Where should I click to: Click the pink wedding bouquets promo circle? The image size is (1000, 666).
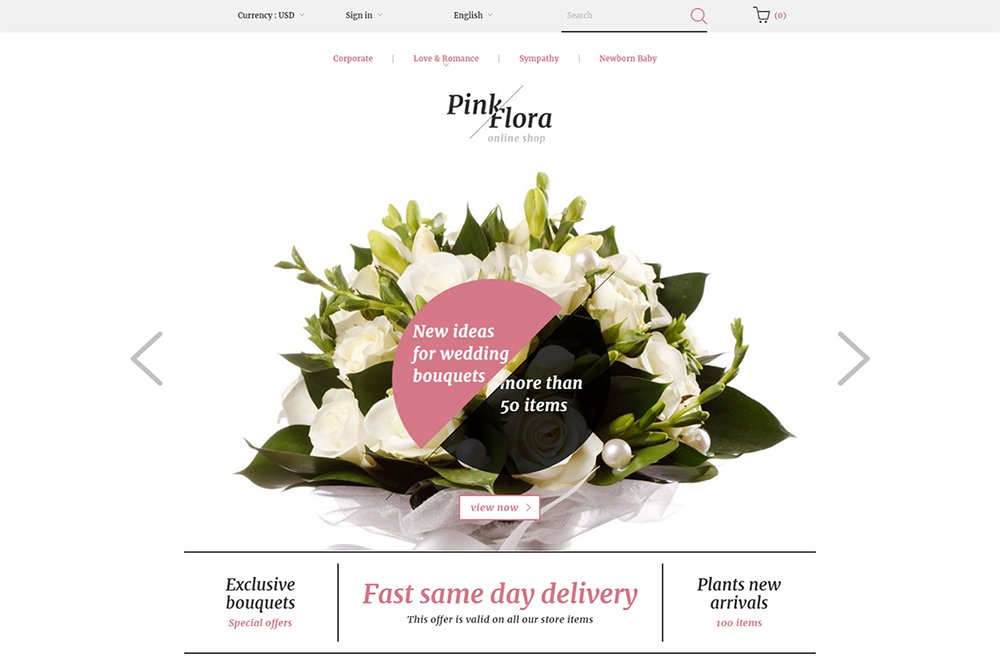click(454, 353)
